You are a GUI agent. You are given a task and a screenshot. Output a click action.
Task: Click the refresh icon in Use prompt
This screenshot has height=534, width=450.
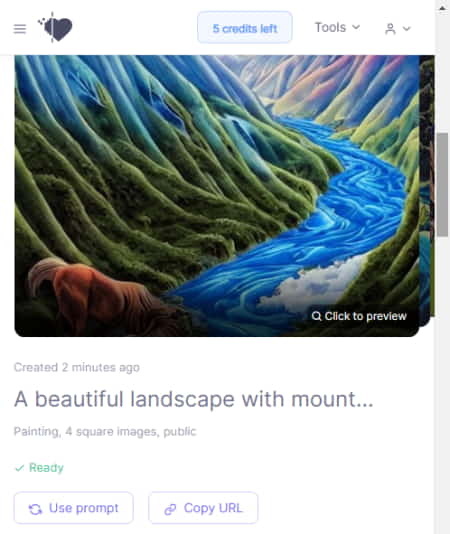[35, 509]
